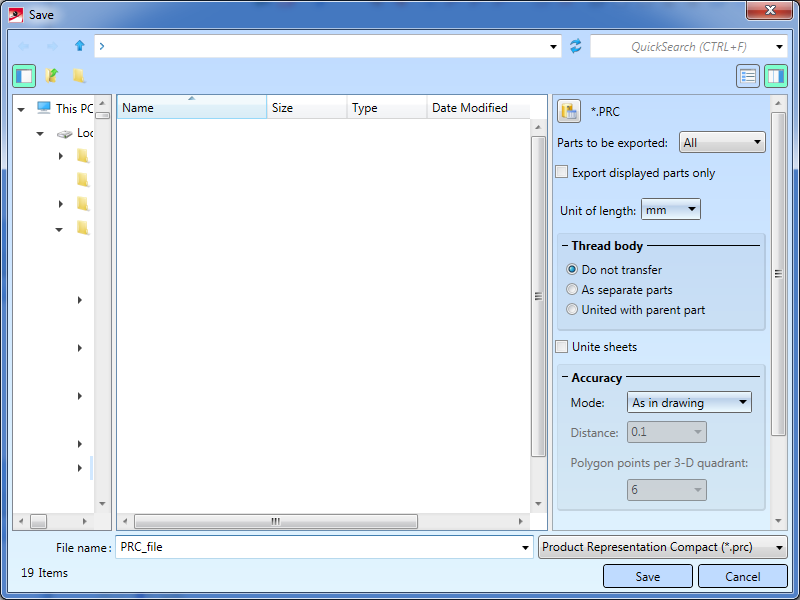
Task: Open file type format dropdown
Action: pos(663,547)
